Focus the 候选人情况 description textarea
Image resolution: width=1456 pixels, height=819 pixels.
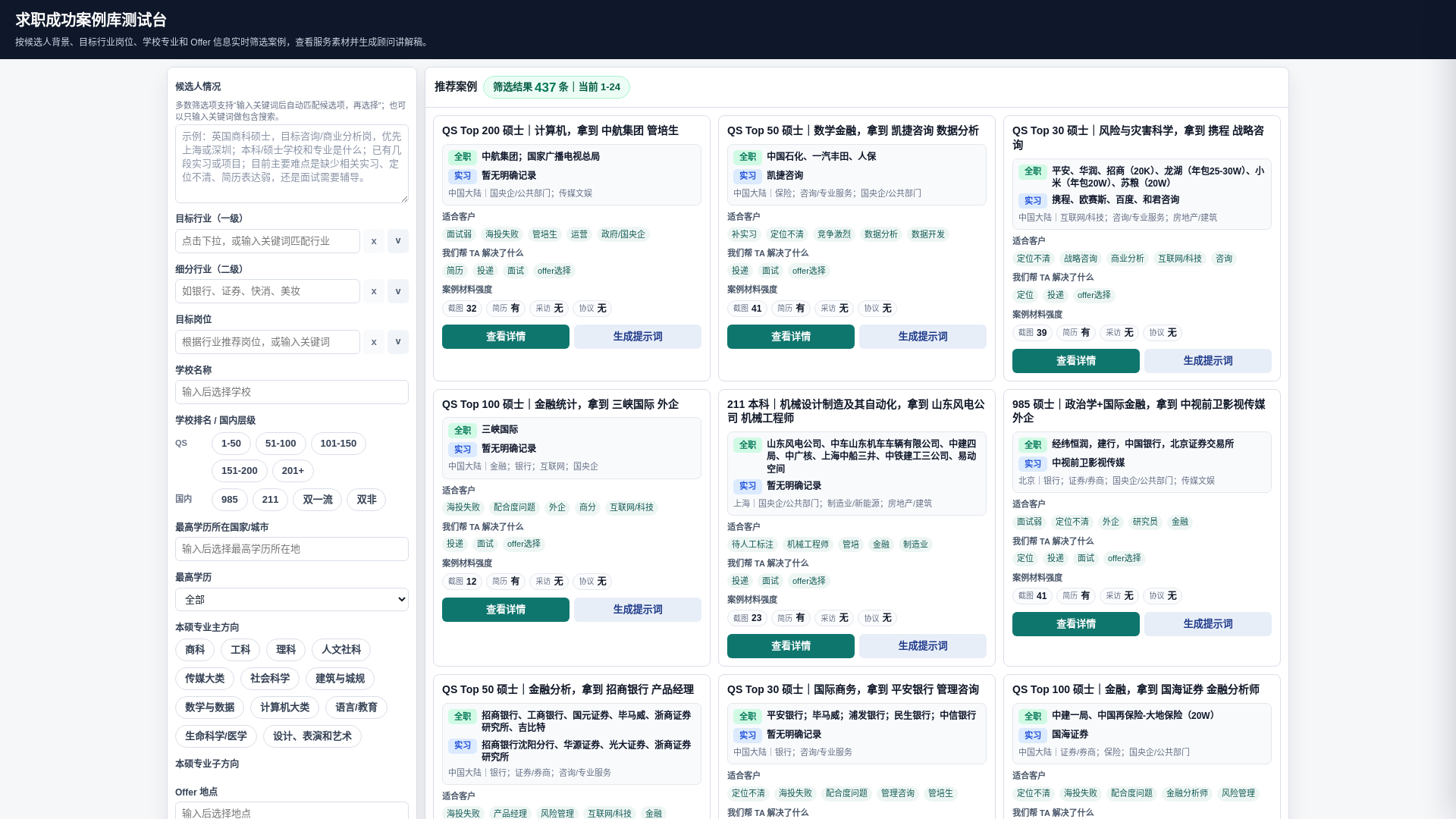pyautogui.click(x=292, y=164)
